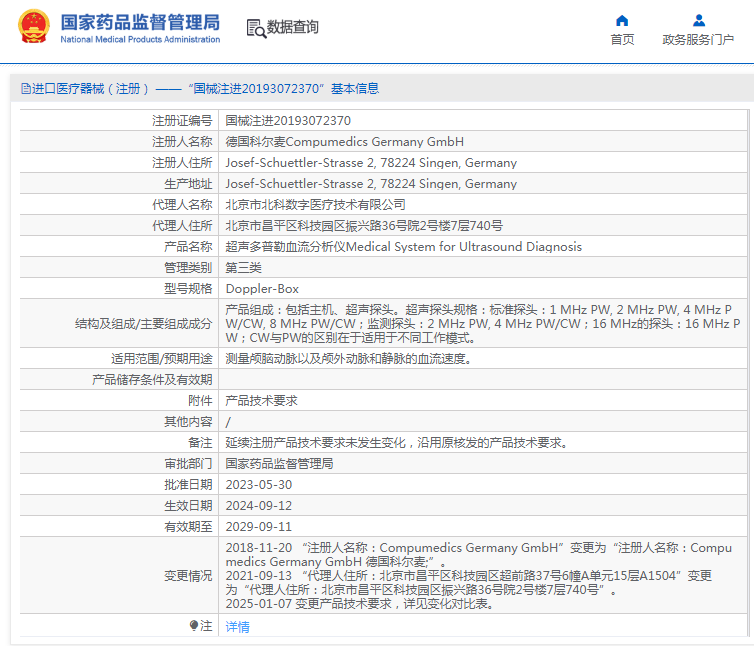Open 政务服务门户 portal link
The height and width of the screenshot is (646, 754).
click(x=698, y=39)
